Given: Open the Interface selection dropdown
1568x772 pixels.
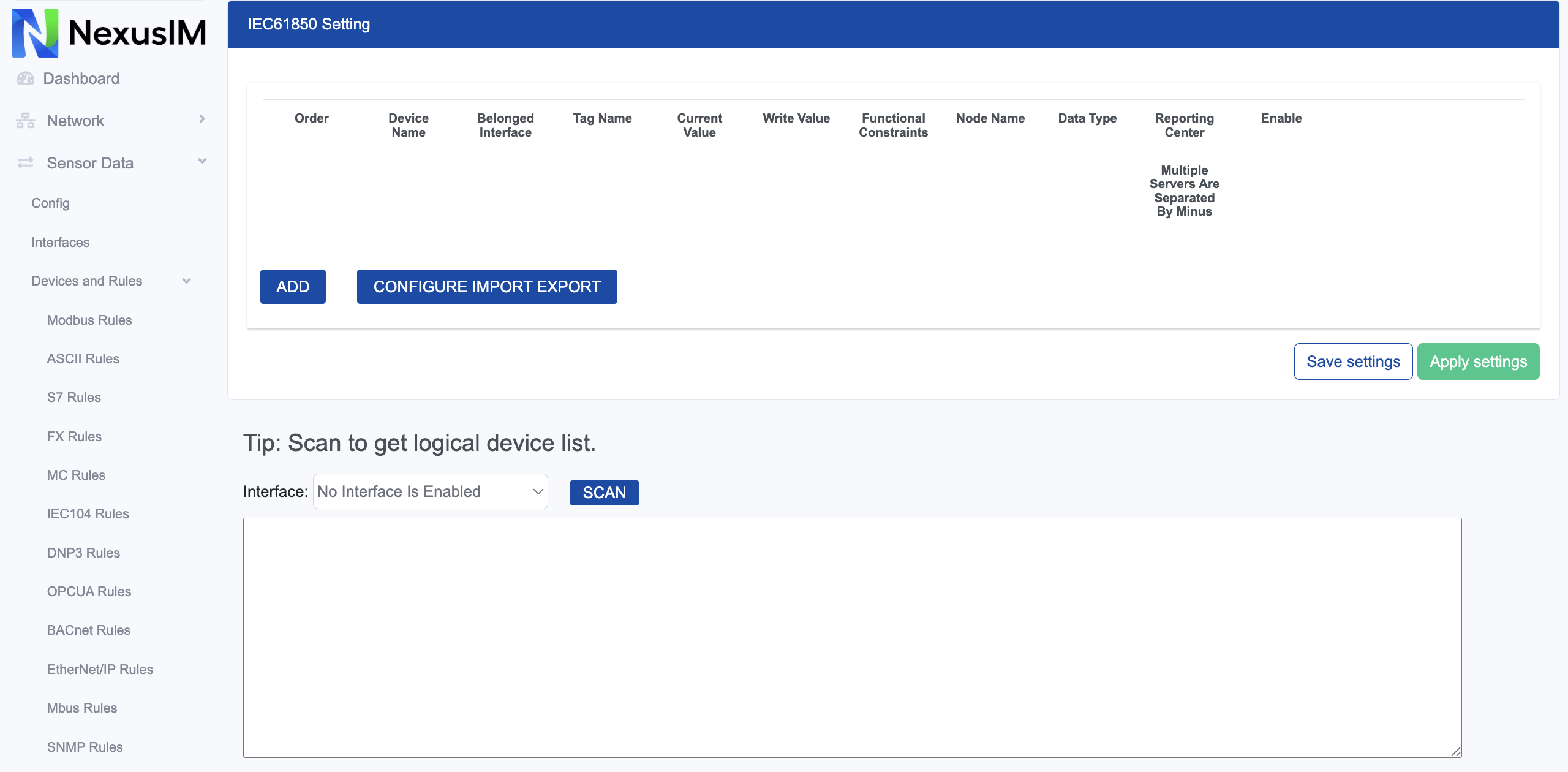Looking at the screenshot, I should [x=431, y=491].
